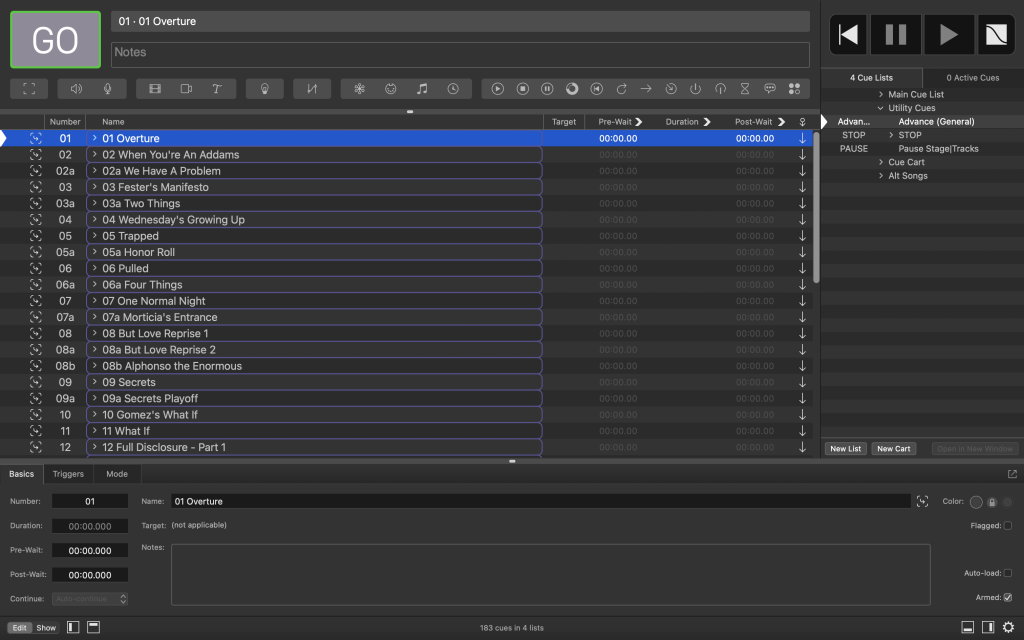Add a new Text cue
The width and height of the screenshot is (1024, 640).
[x=217, y=89]
